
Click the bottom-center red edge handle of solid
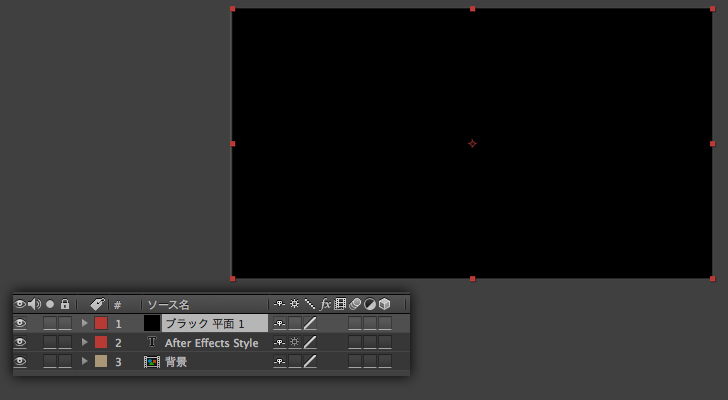click(473, 278)
